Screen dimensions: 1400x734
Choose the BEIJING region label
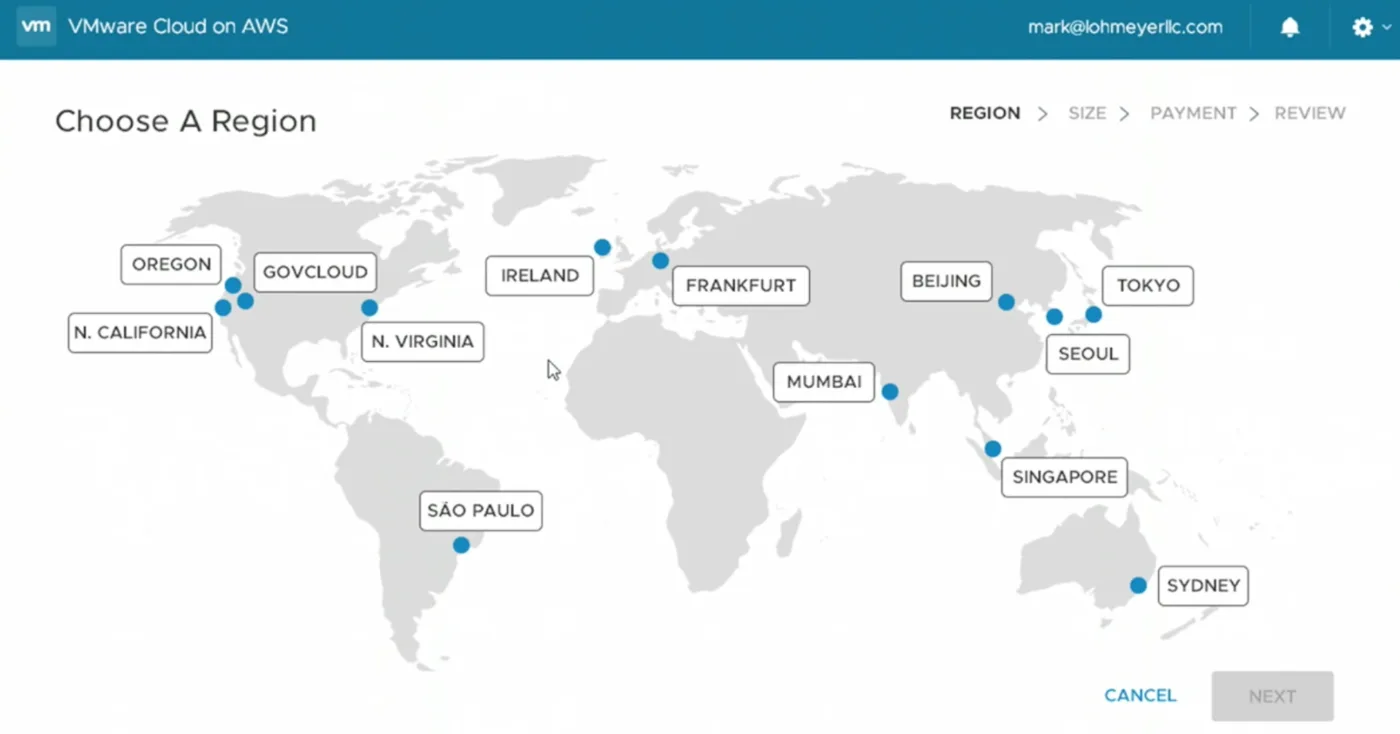pyautogui.click(x=947, y=281)
